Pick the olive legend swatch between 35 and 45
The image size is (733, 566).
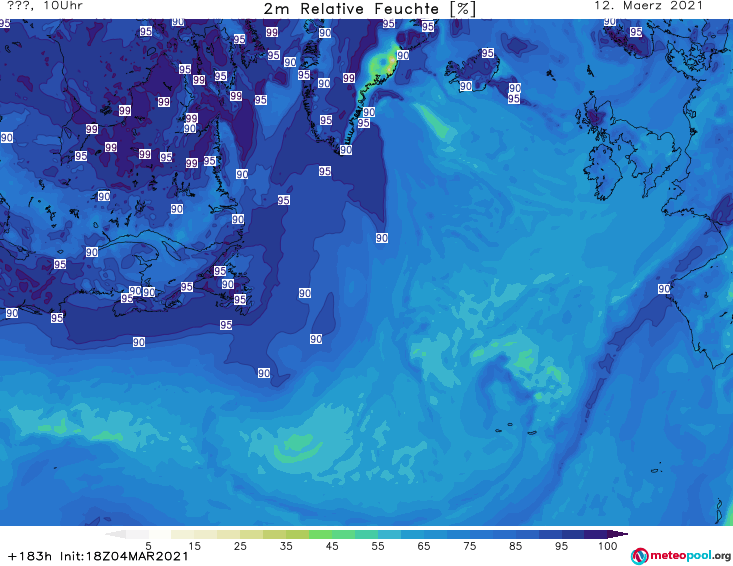[x=298, y=534]
